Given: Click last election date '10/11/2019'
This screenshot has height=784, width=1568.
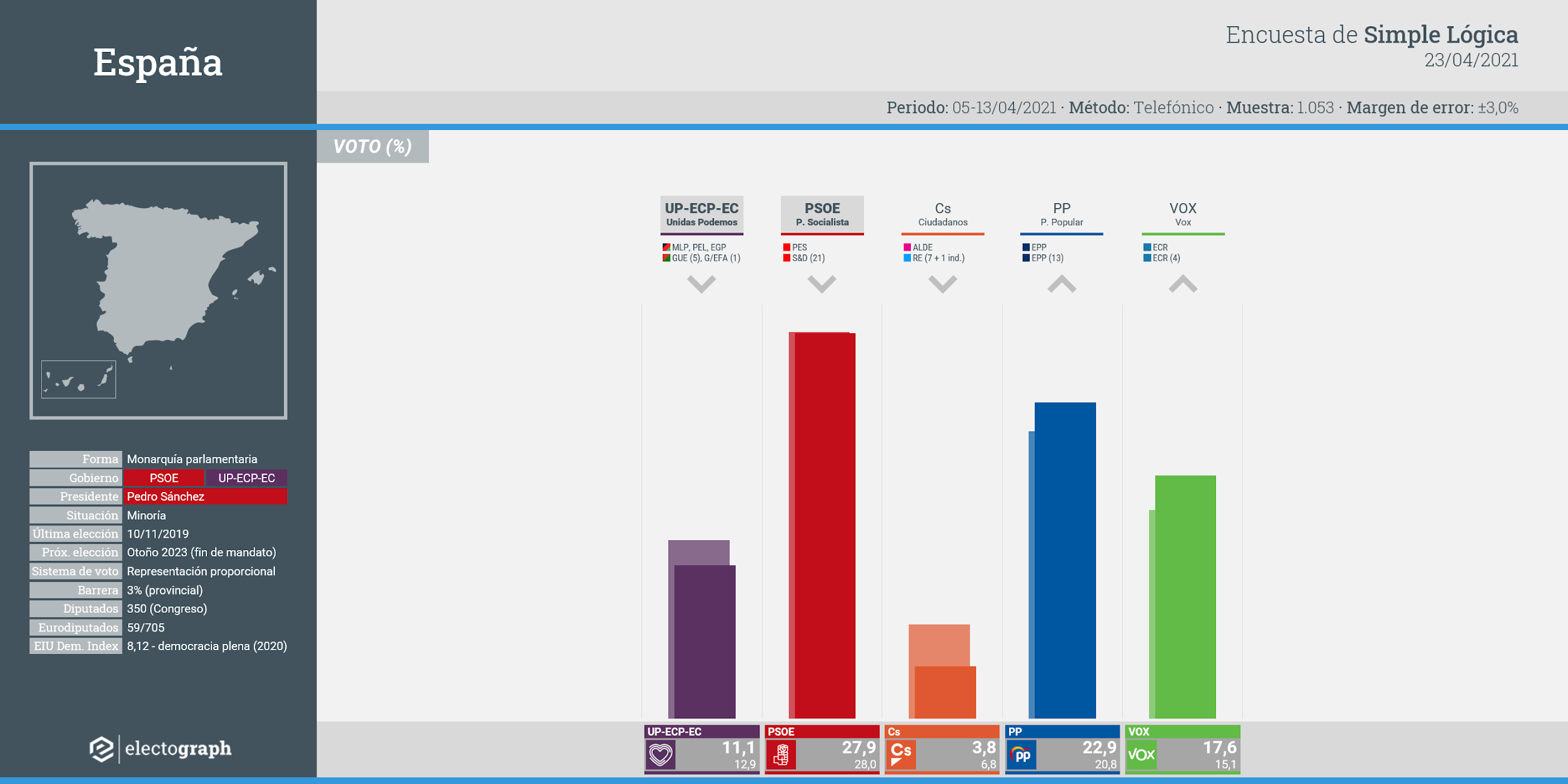Looking at the screenshot, I should (x=158, y=534).
